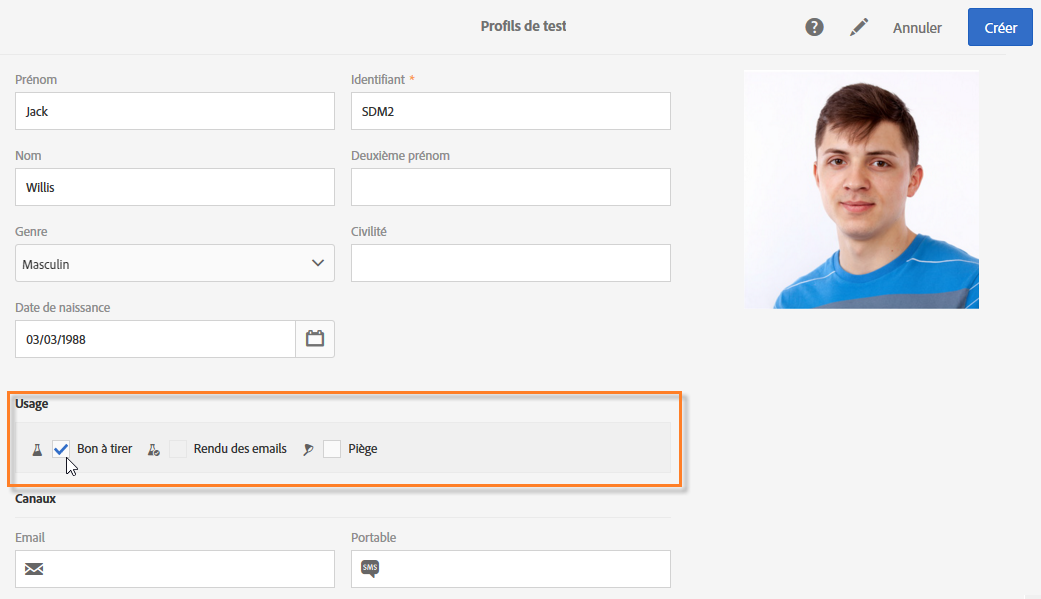Select the Identifiant field with SDM2
Screen dimensions: 1041x599
point(510,111)
